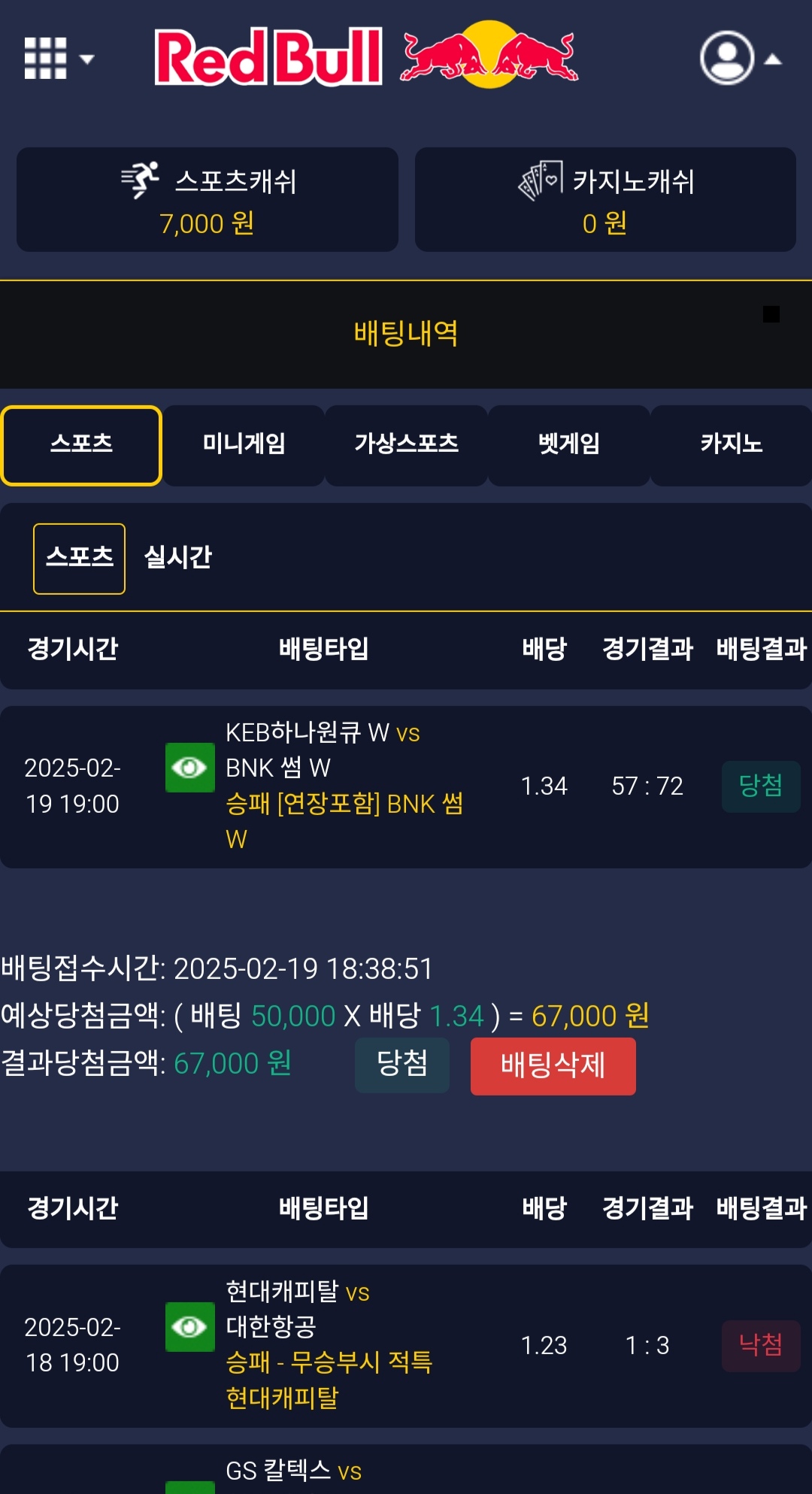The width and height of the screenshot is (812, 1494).
Task: Switch to the 가상스포츠 tab
Action: 406,444
